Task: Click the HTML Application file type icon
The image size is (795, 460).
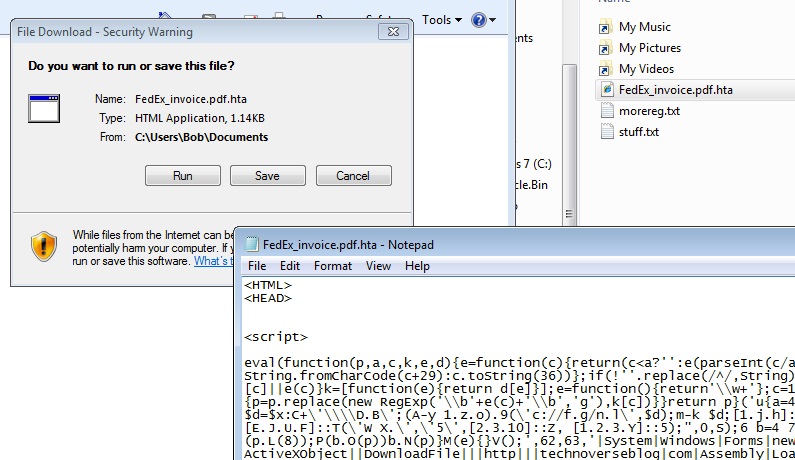Action: (x=44, y=108)
